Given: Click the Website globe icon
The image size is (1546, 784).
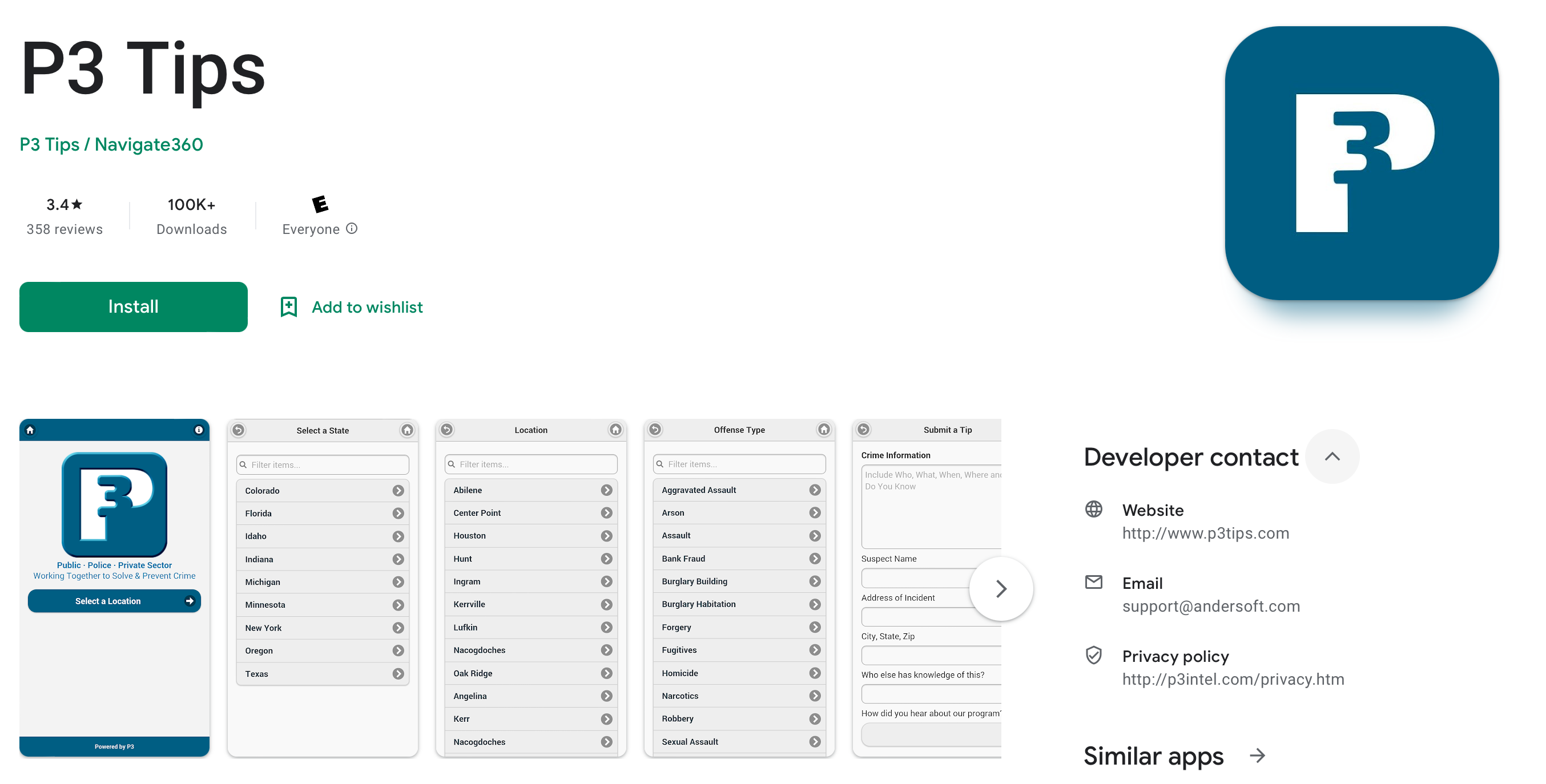Looking at the screenshot, I should (1093, 510).
